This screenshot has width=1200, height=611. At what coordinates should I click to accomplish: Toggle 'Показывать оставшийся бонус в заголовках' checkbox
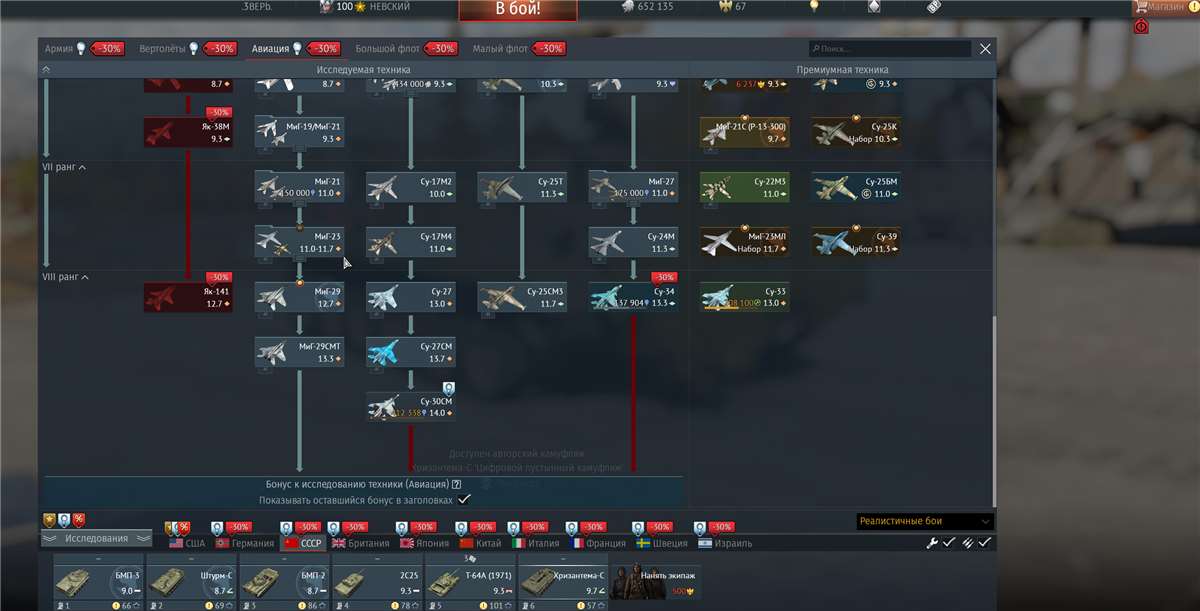463,499
